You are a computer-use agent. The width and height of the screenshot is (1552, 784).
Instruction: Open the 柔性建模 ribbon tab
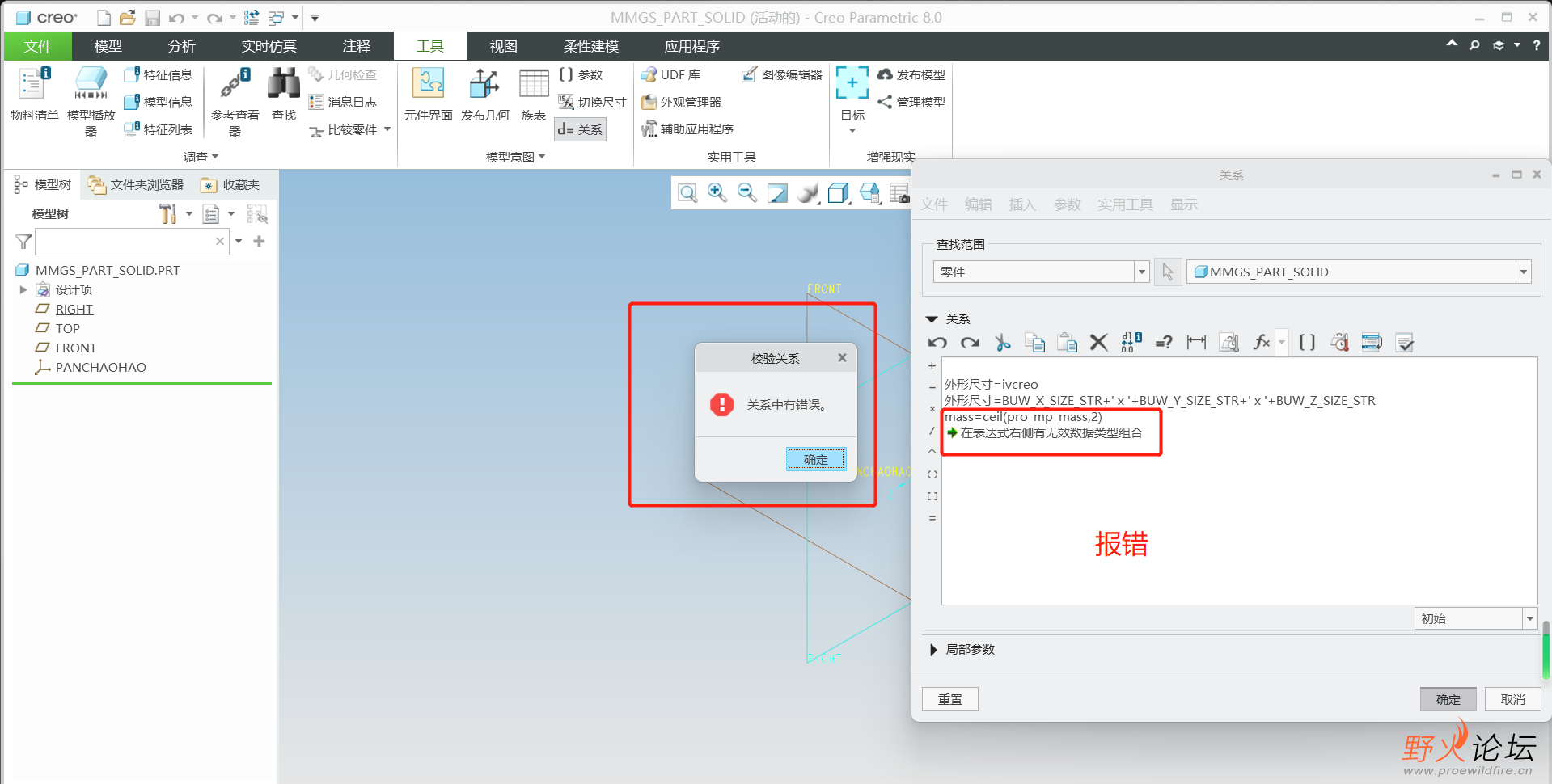click(591, 46)
